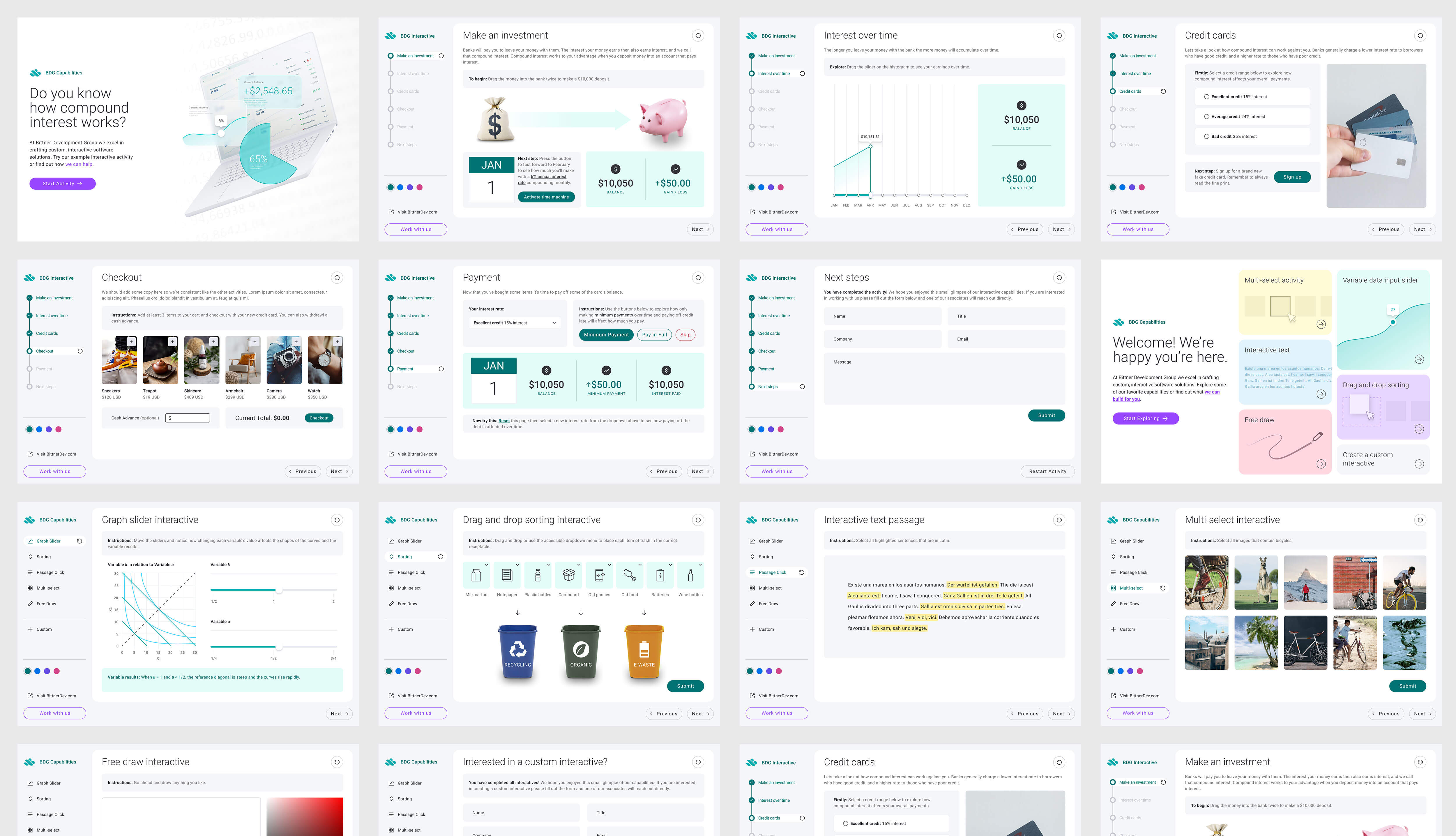Click the blue Recycling bin

tap(518, 651)
